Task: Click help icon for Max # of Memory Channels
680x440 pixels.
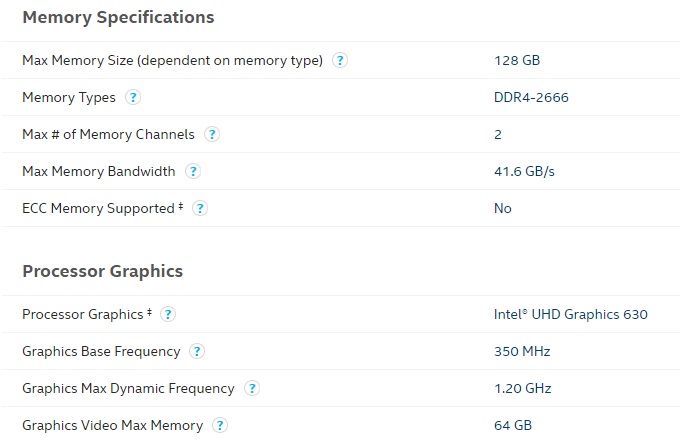Action: click(212, 134)
